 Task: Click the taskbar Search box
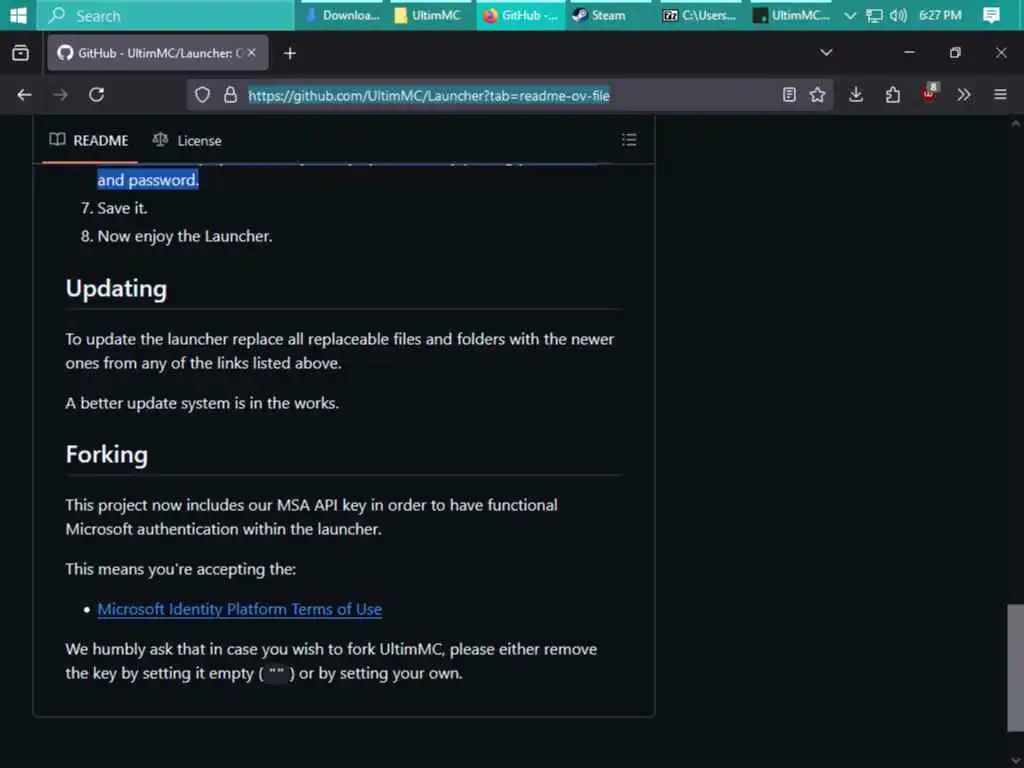[x=165, y=15]
